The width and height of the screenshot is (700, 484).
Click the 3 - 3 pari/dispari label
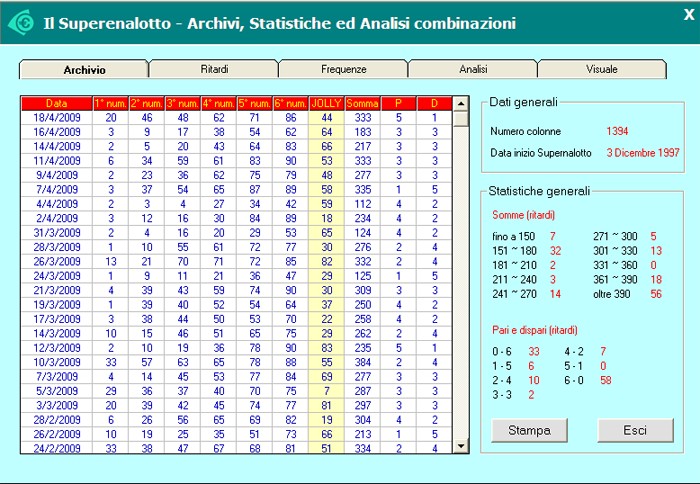coord(502,395)
